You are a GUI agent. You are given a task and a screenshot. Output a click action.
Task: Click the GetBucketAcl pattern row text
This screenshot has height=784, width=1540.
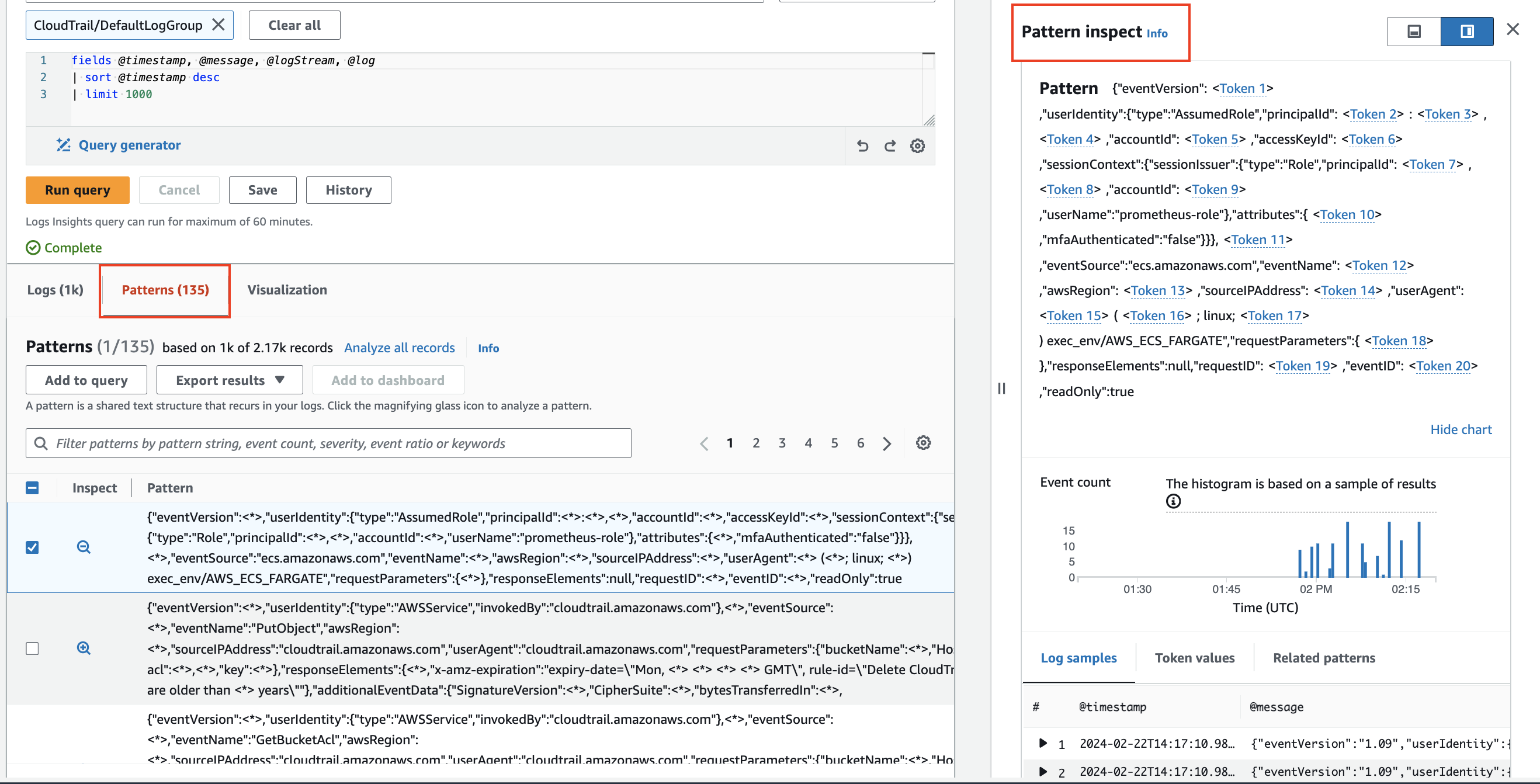(x=550, y=739)
